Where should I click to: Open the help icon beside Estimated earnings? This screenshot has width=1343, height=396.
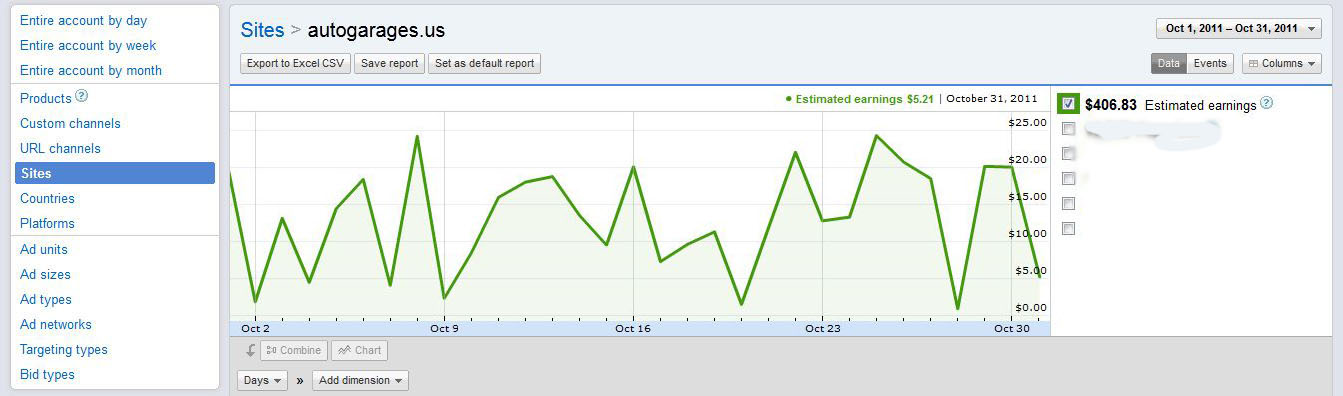click(x=1267, y=103)
